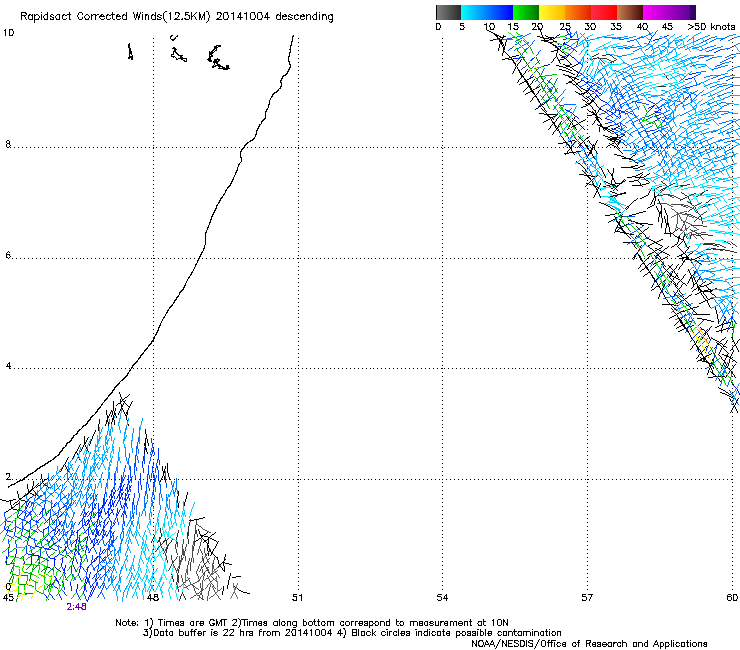
Task: Click the legend tick label '25'
Action: (565, 26)
